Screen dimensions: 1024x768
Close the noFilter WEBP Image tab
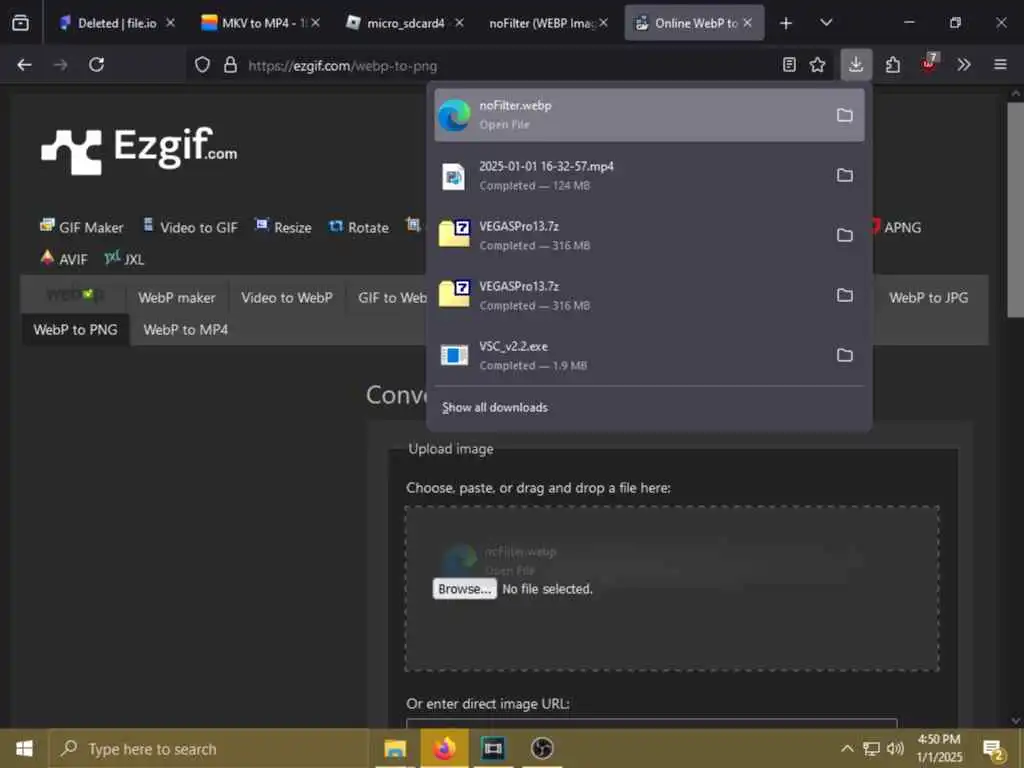click(x=603, y=23)
